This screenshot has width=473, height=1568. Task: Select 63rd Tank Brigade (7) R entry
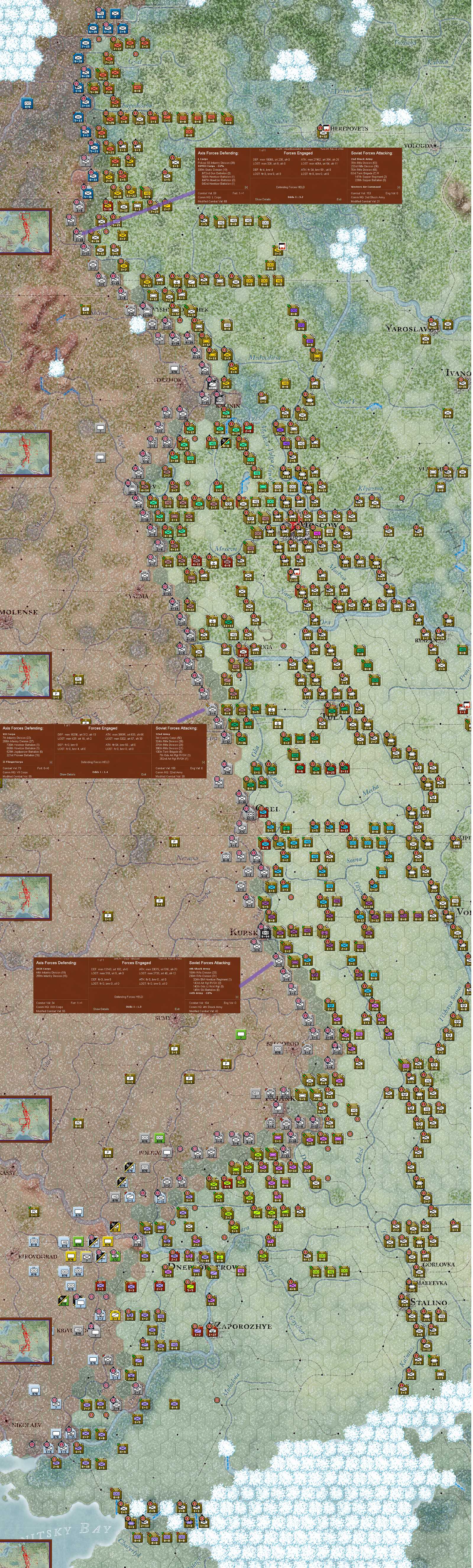click(x=365, y=173)
